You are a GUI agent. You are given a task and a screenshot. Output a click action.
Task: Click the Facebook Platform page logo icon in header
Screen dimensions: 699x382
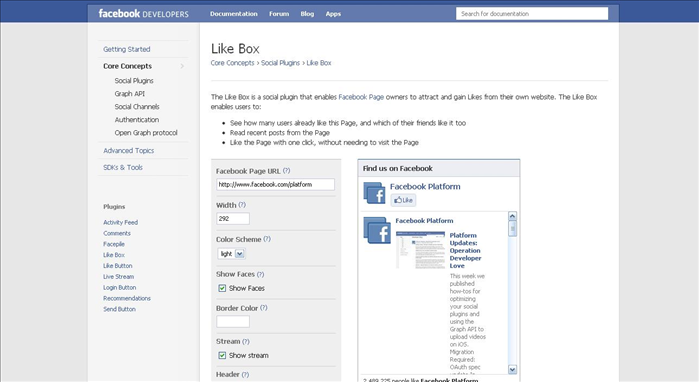point(374,193)
